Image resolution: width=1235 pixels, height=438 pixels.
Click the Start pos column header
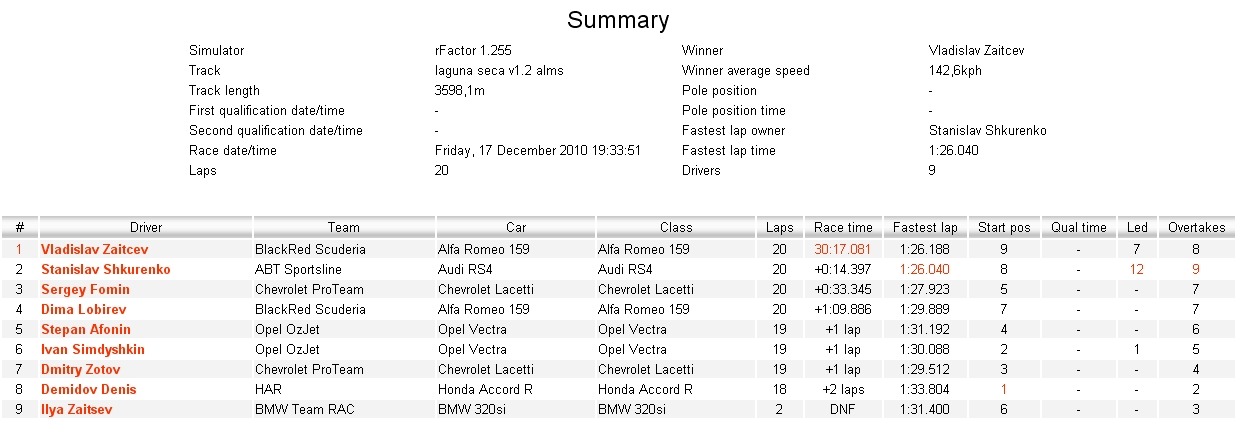[1003, 228]
